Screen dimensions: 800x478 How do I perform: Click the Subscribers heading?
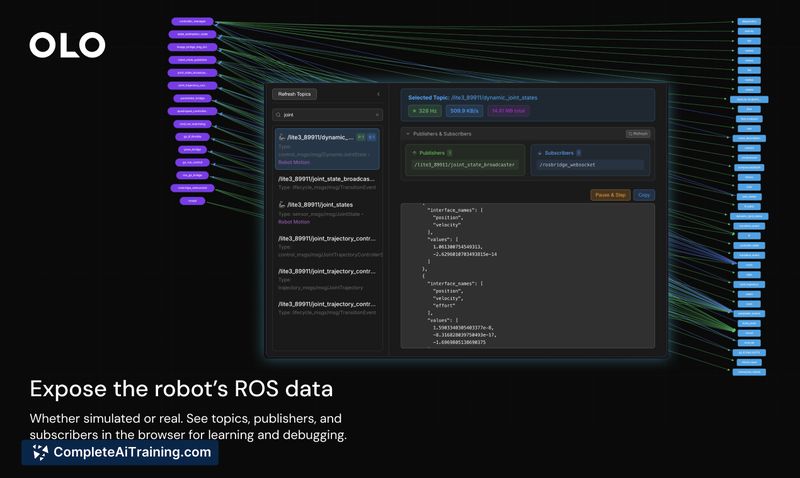click(x=559, y=153)
